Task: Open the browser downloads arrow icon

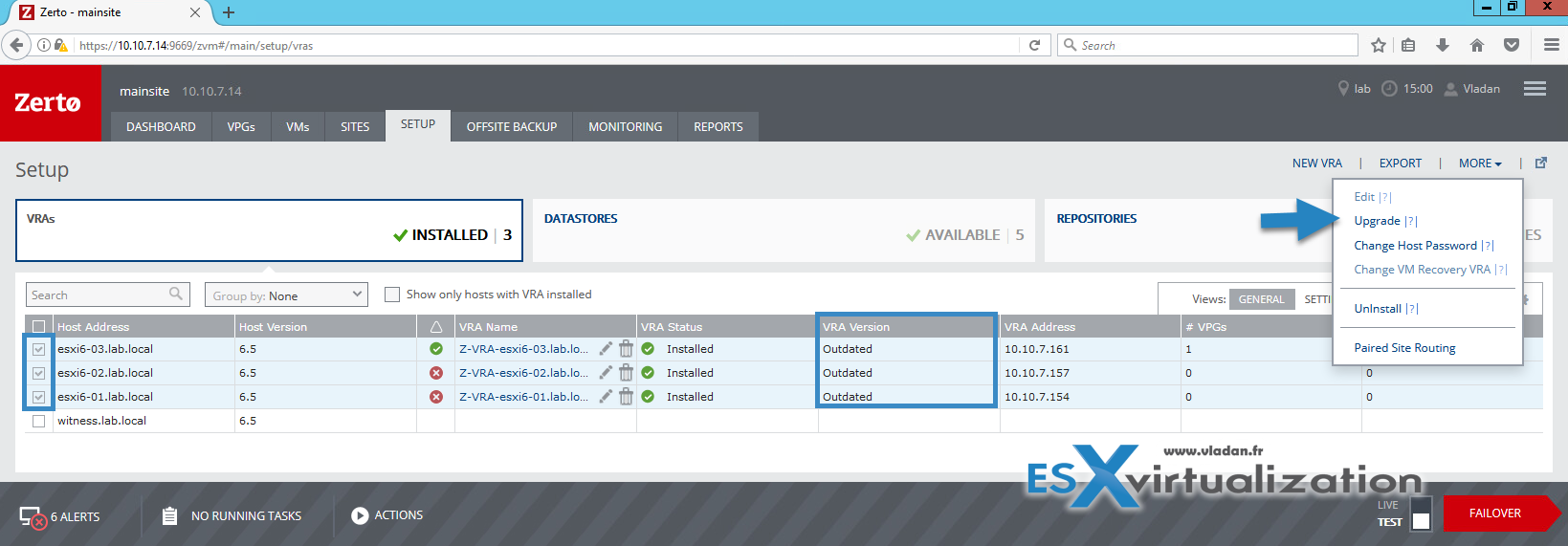Action: [1443, 45]
